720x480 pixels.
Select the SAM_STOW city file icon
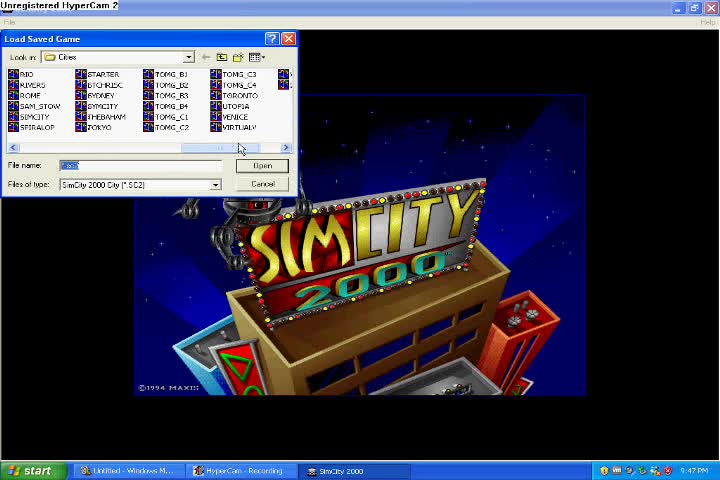tap(13, 106)
